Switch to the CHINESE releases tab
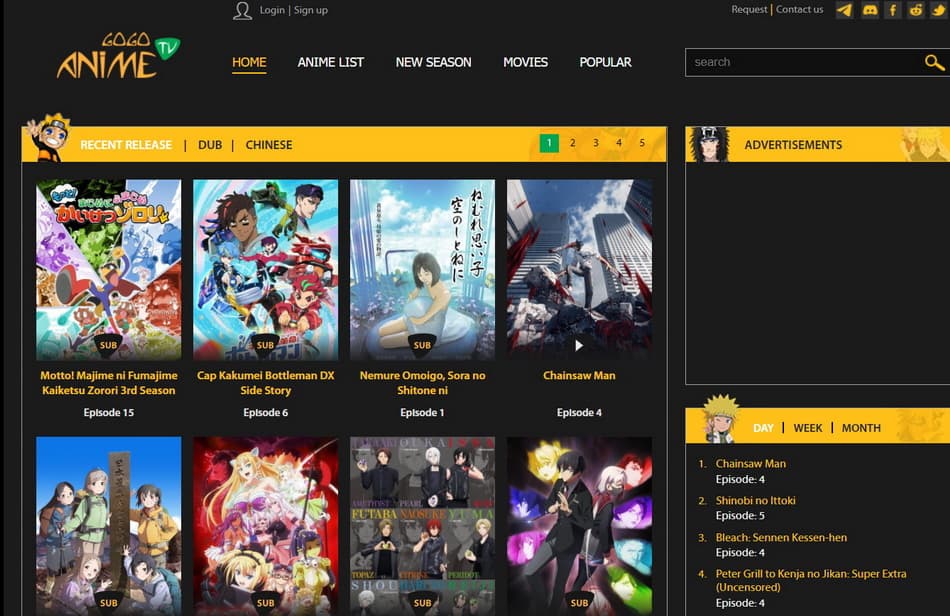This screenshot has height=616, width=950. 269,145
